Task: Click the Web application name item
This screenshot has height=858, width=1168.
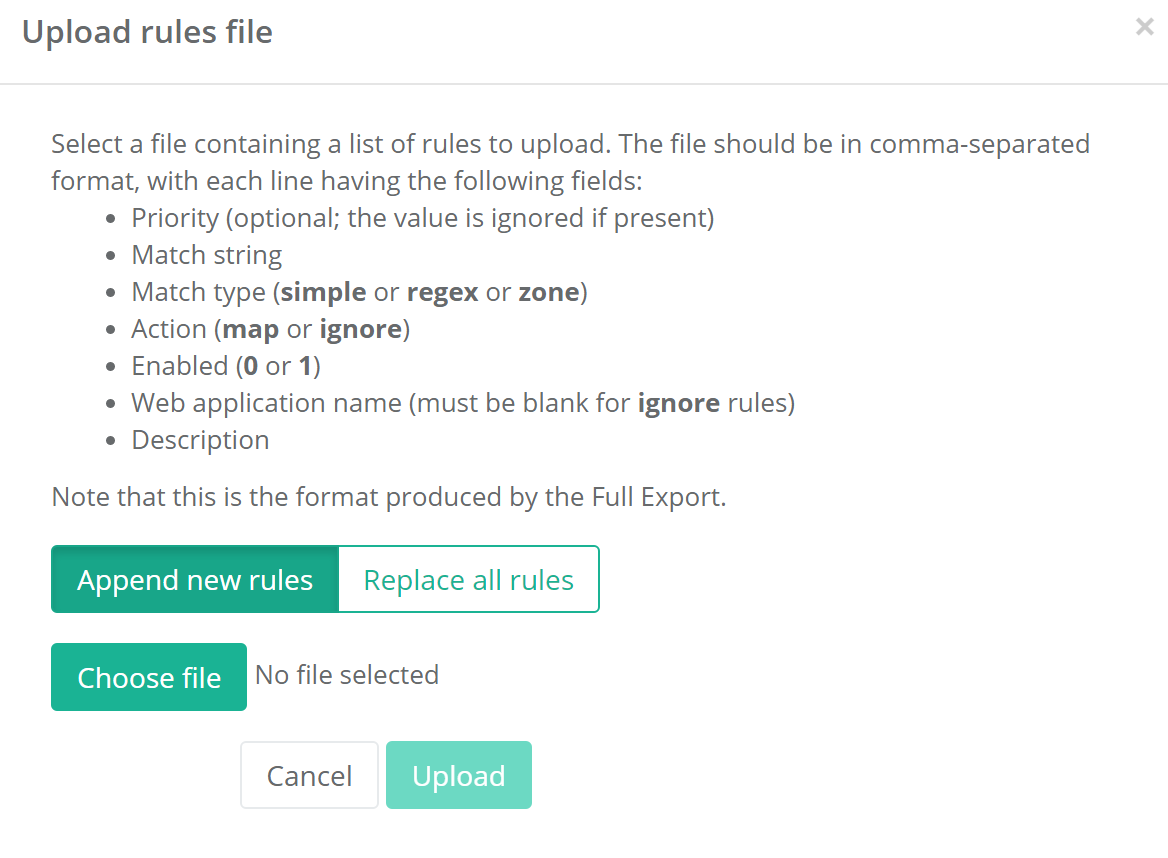Action: tap(462, 403)
